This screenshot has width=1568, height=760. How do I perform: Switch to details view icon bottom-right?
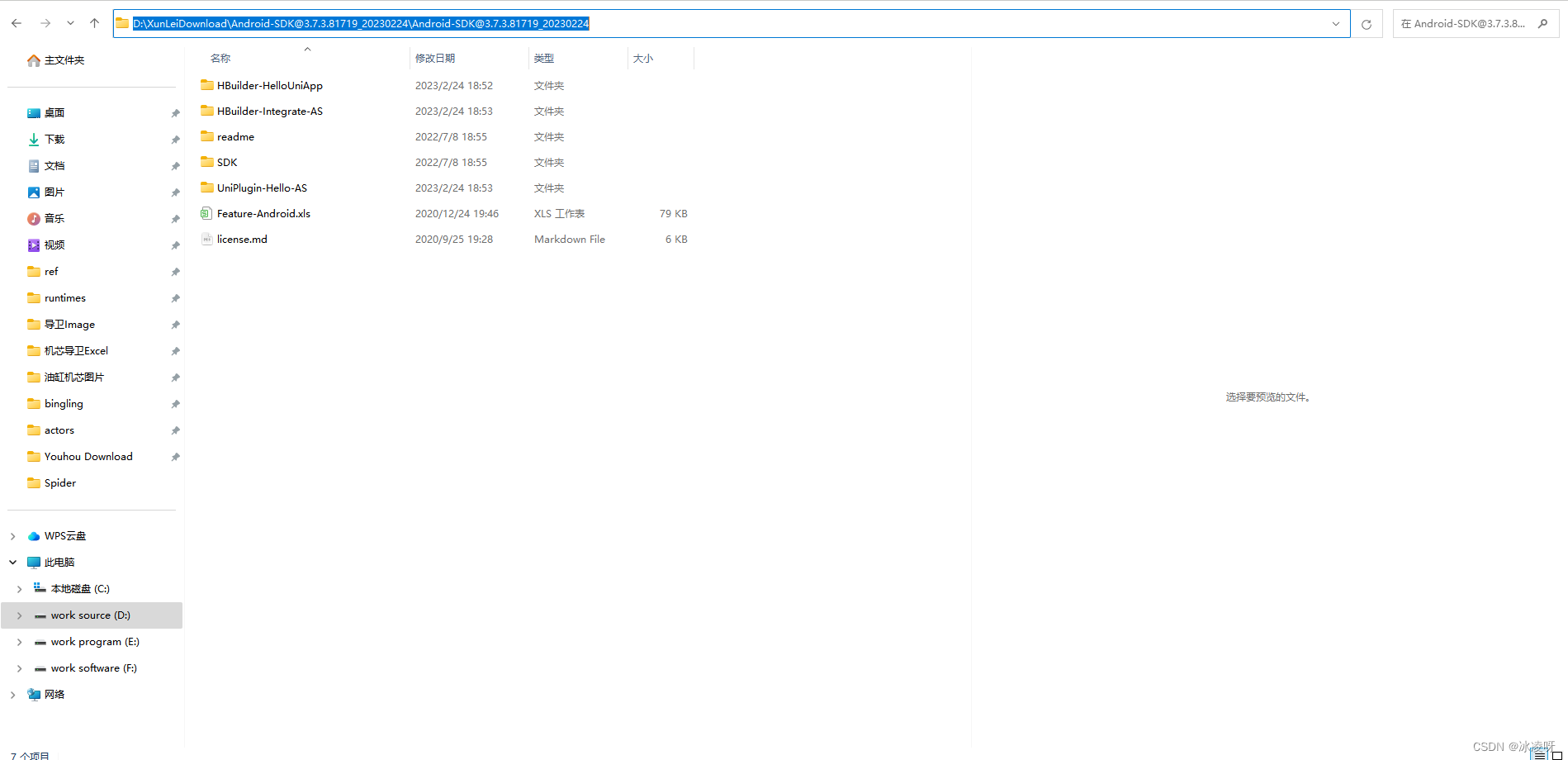click(1539, 754)
